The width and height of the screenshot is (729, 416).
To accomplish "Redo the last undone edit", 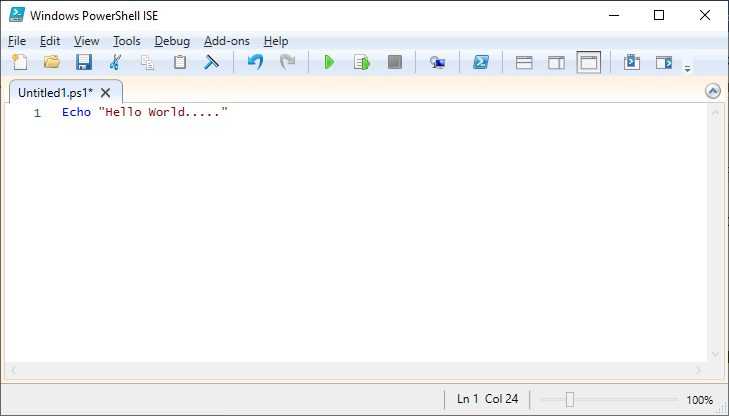I will point(287,62).
